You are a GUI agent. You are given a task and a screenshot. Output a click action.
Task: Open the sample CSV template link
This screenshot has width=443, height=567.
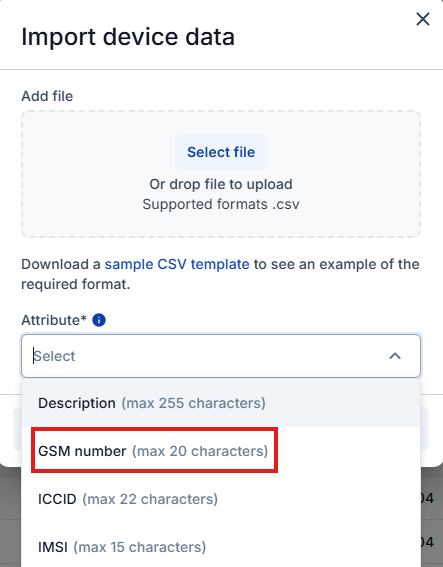tap(177, 264)
